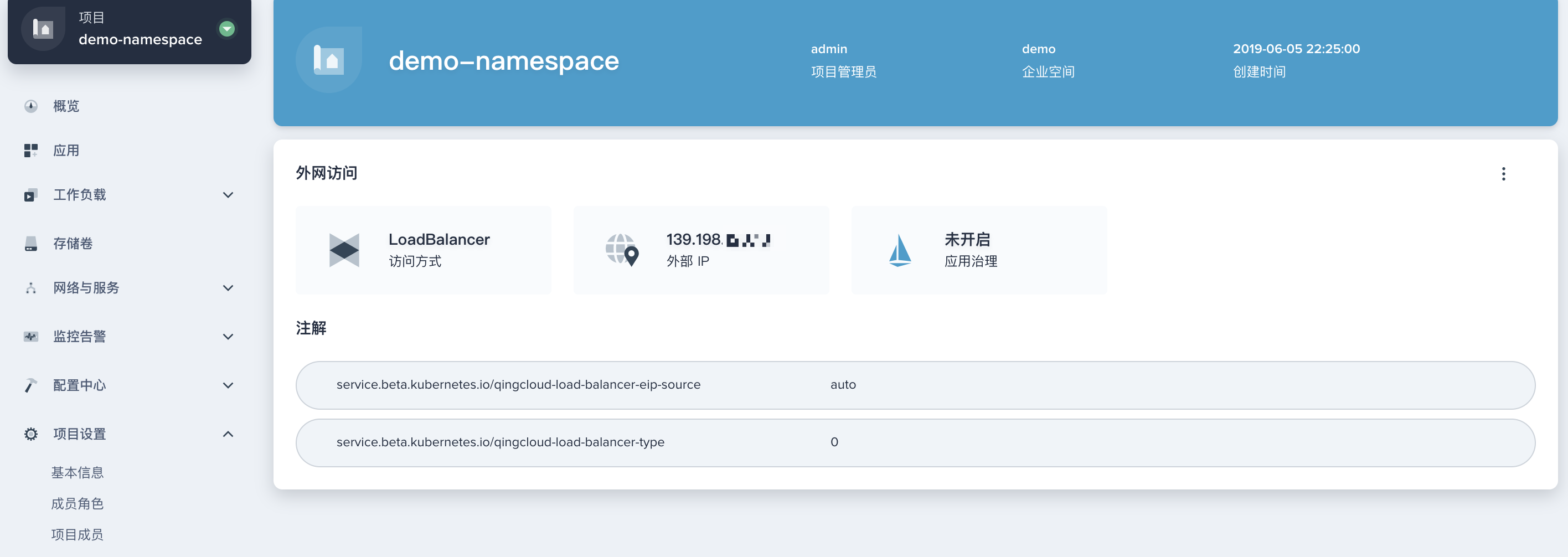This screenshot has width=1568, height=557.
Task: Click the load-balancer-type value 0
Action: [x=834, y=442]
